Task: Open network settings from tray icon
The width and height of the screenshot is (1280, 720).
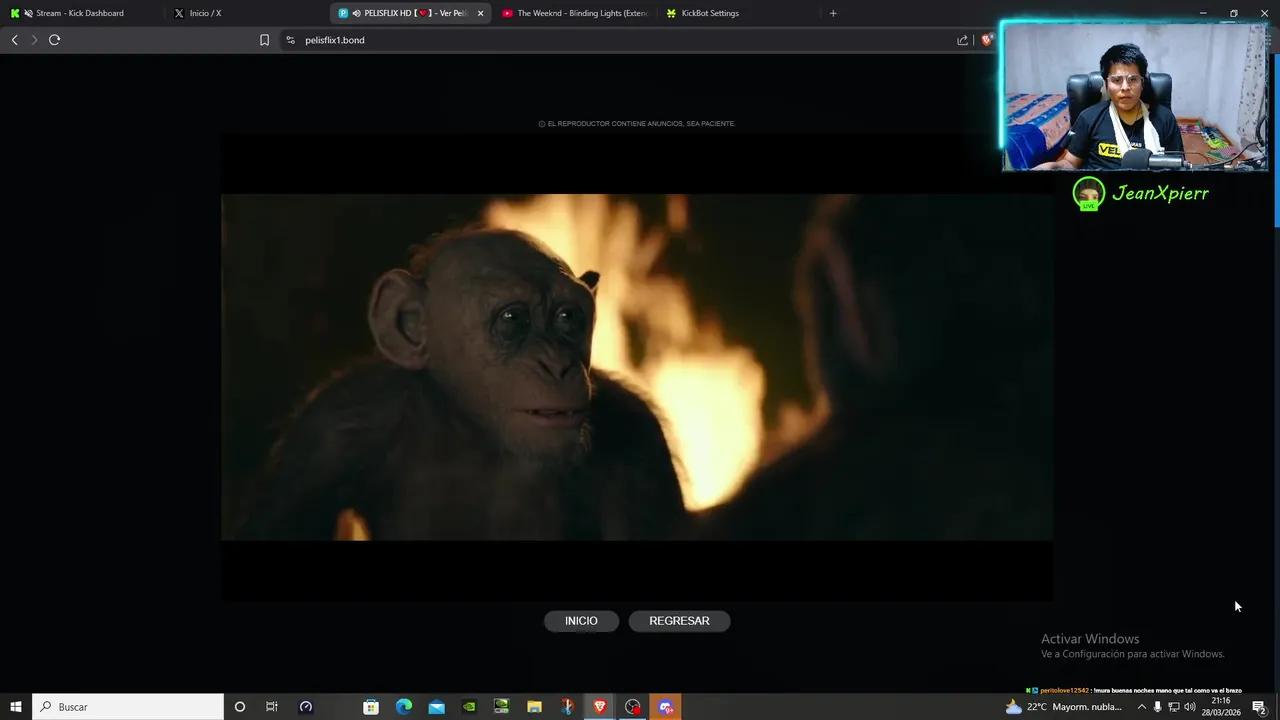Action: point(1174,707)
